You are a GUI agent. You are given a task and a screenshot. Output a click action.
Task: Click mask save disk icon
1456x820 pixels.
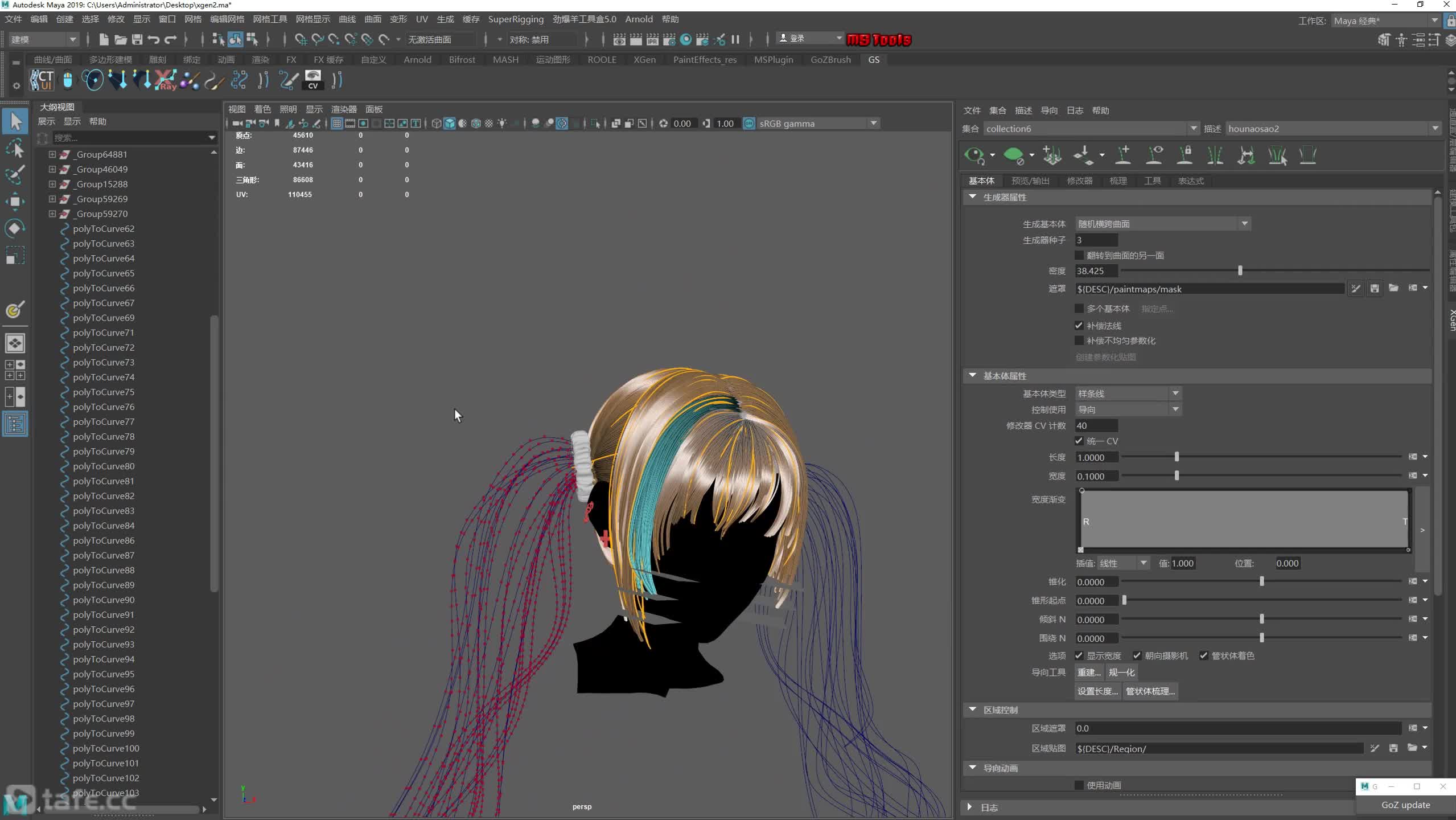click(1375, 289)
